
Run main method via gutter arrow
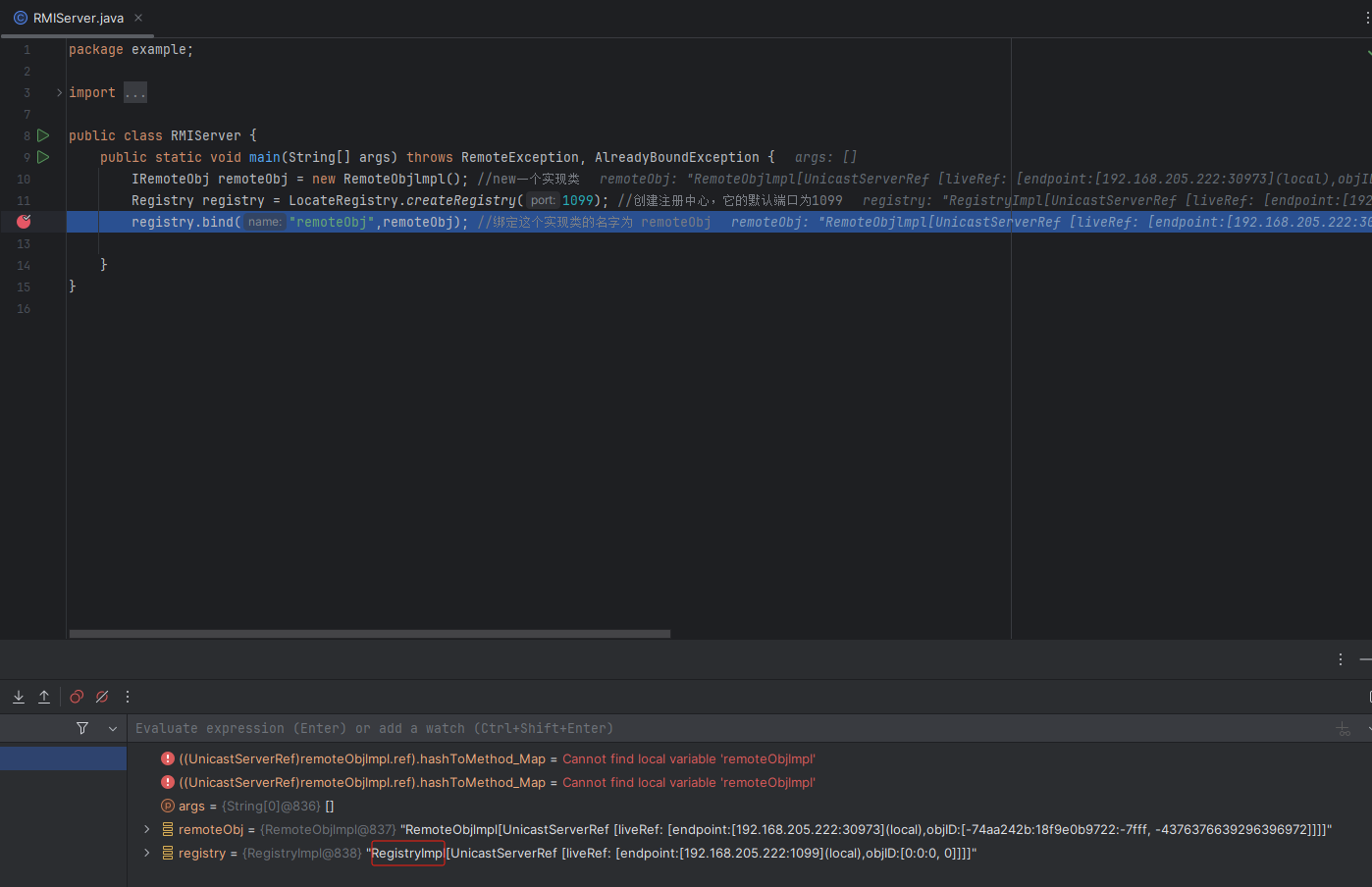(43, 157)
